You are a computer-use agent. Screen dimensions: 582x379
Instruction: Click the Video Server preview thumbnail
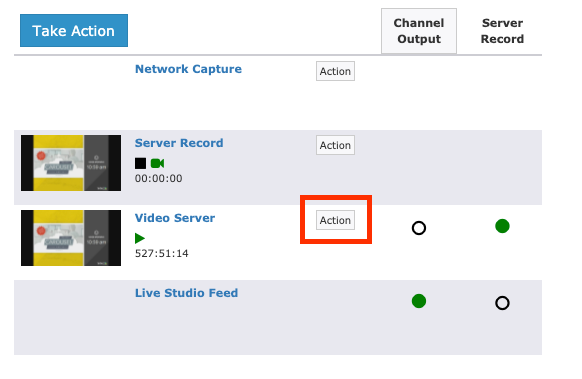(71, 238)
